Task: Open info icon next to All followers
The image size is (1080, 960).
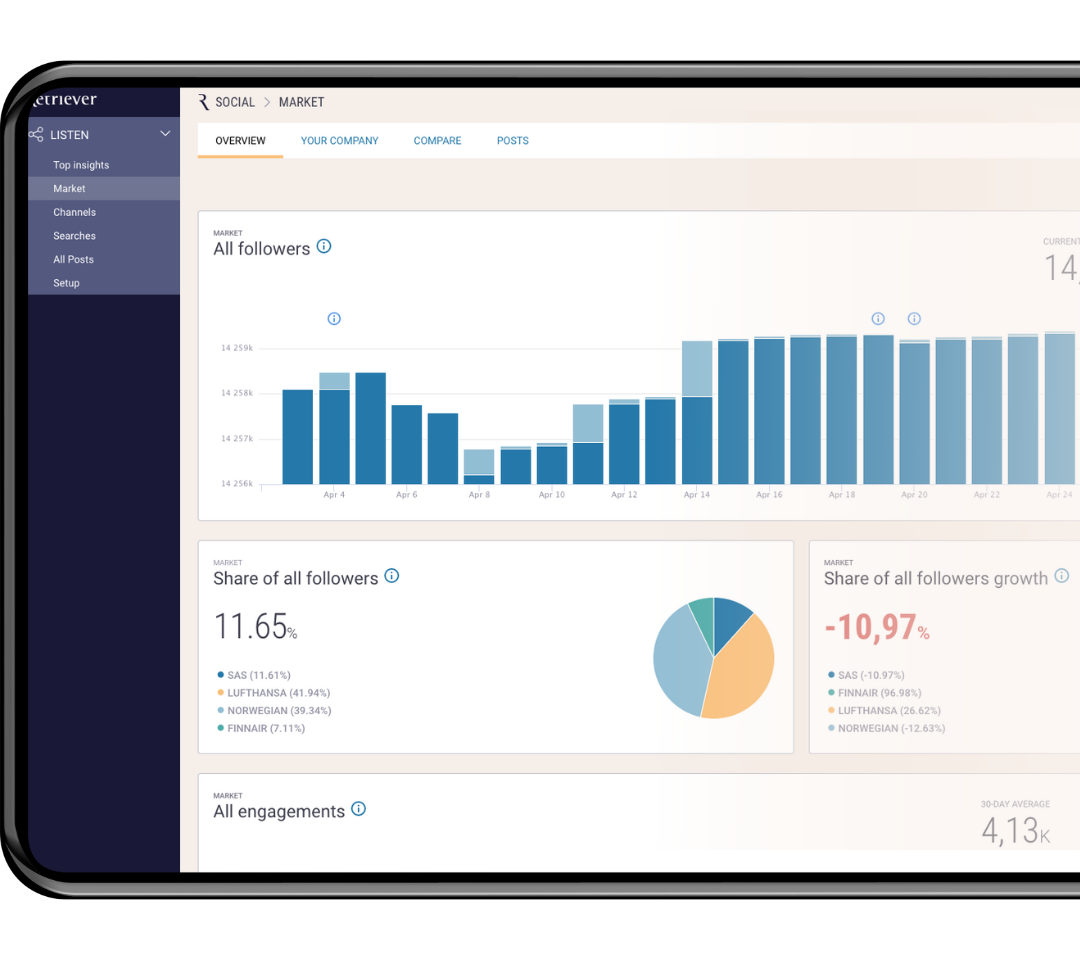Action: [x=324, y=247]
